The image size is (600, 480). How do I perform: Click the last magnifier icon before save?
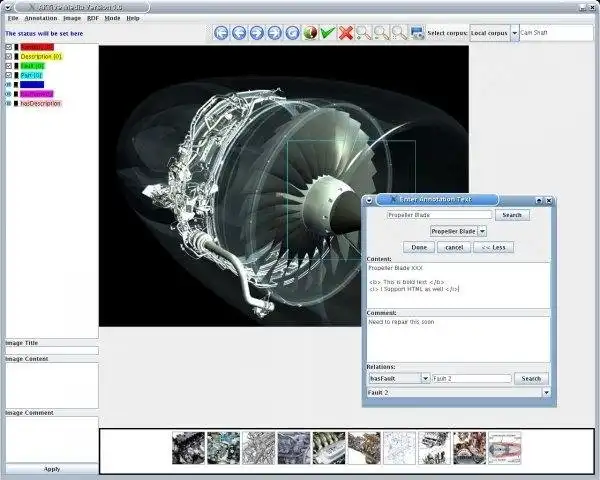pyautogui.click(x=399, y=33)
